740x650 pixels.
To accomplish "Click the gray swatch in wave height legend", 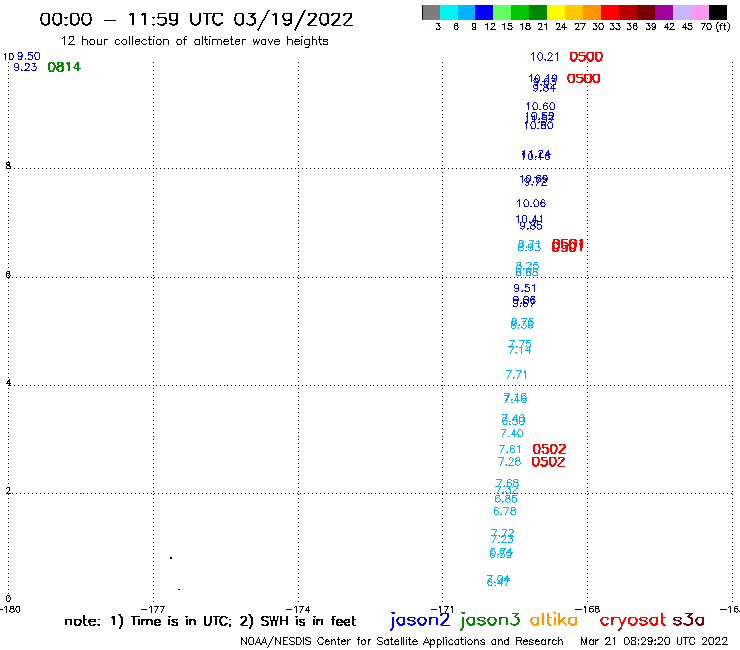I will (x=431, y=12).
